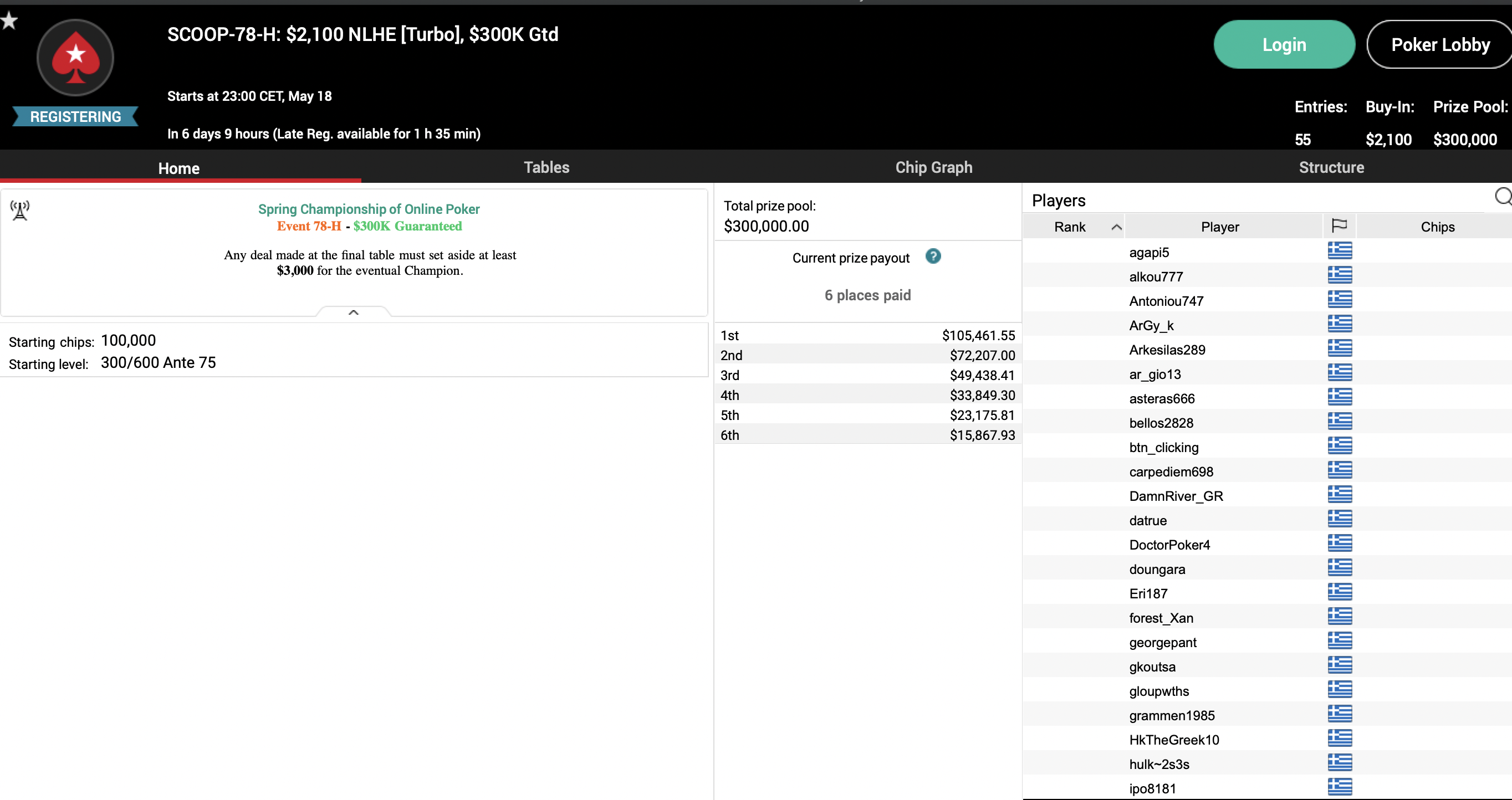Viewport: 1512px width, 800px height.
Task: Click the Greek flag beside Antoniou747
Action: pyautogui.click(x=1340, y=300)
